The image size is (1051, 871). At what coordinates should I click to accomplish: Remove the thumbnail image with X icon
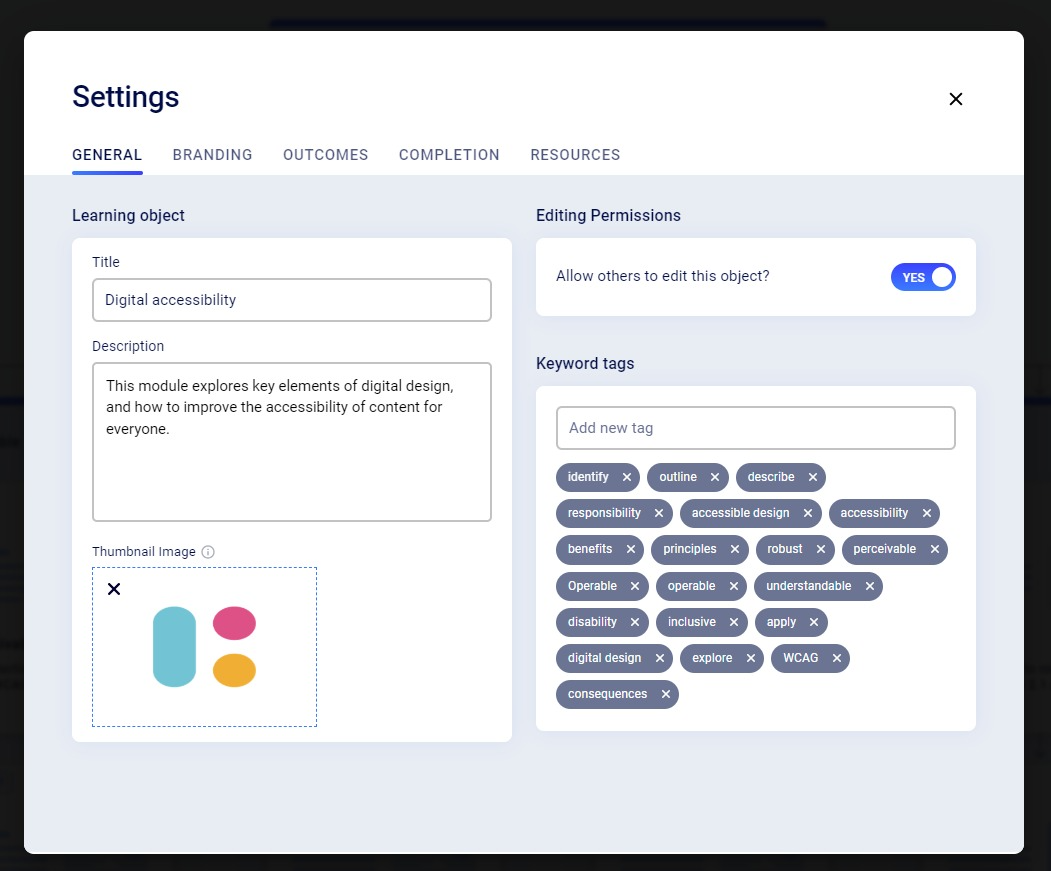tap(114, 589)
